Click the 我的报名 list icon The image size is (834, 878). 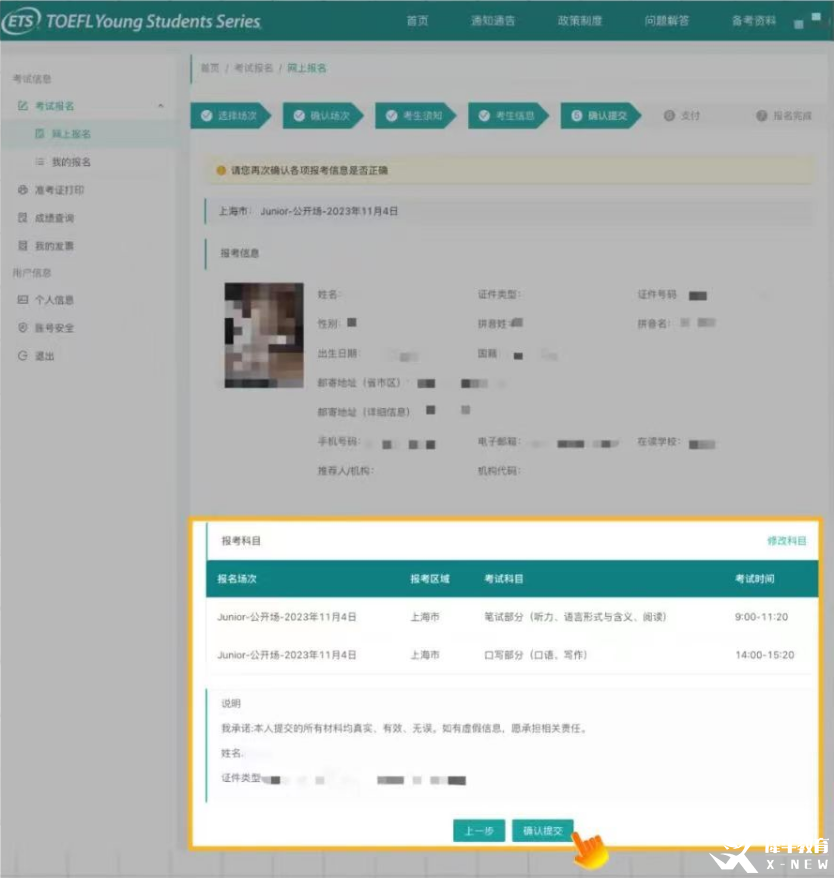(x=40, y=161)
